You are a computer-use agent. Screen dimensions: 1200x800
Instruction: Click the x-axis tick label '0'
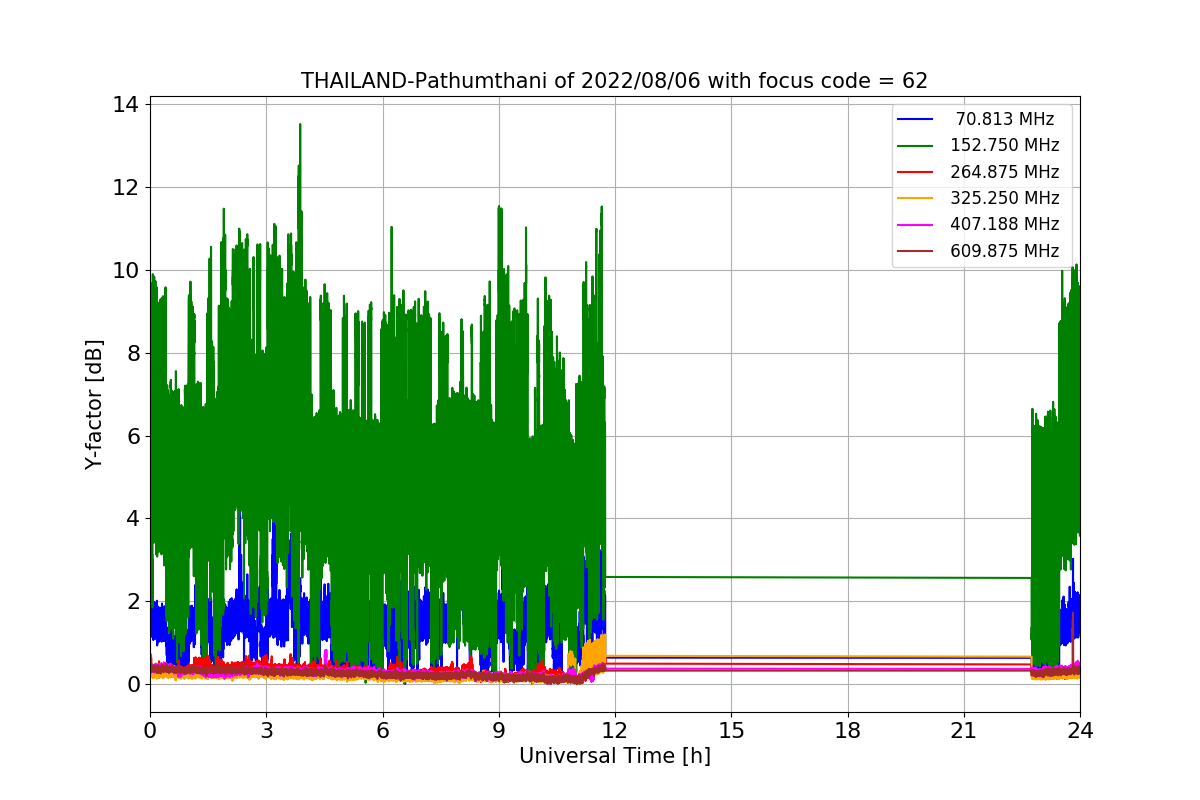pos(150,731)
